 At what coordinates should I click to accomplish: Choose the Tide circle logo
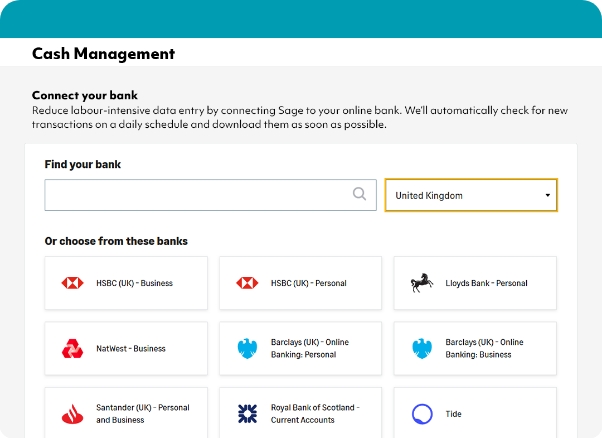click(422, 414)
